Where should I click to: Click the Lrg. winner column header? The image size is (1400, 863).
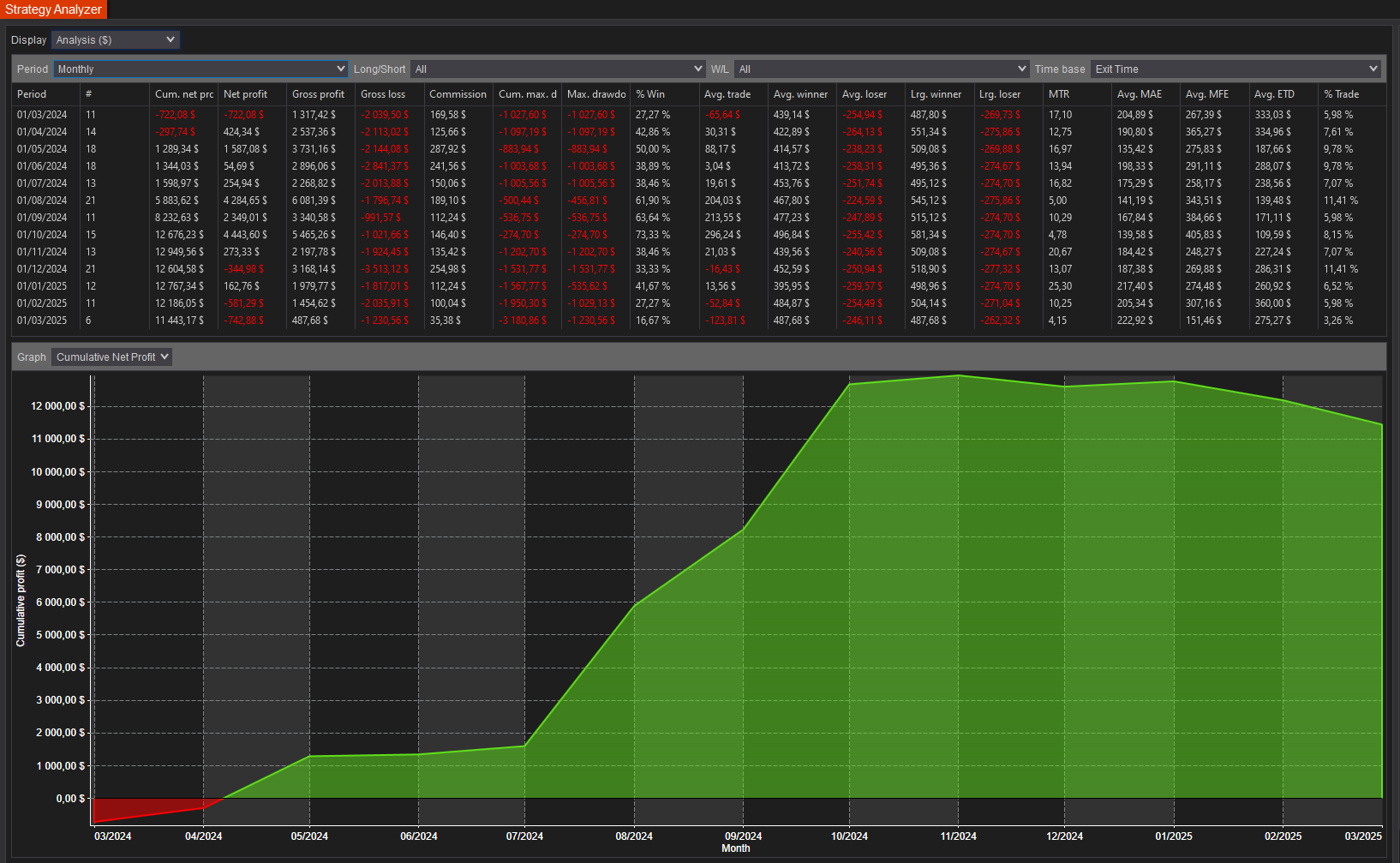[939, 94]
